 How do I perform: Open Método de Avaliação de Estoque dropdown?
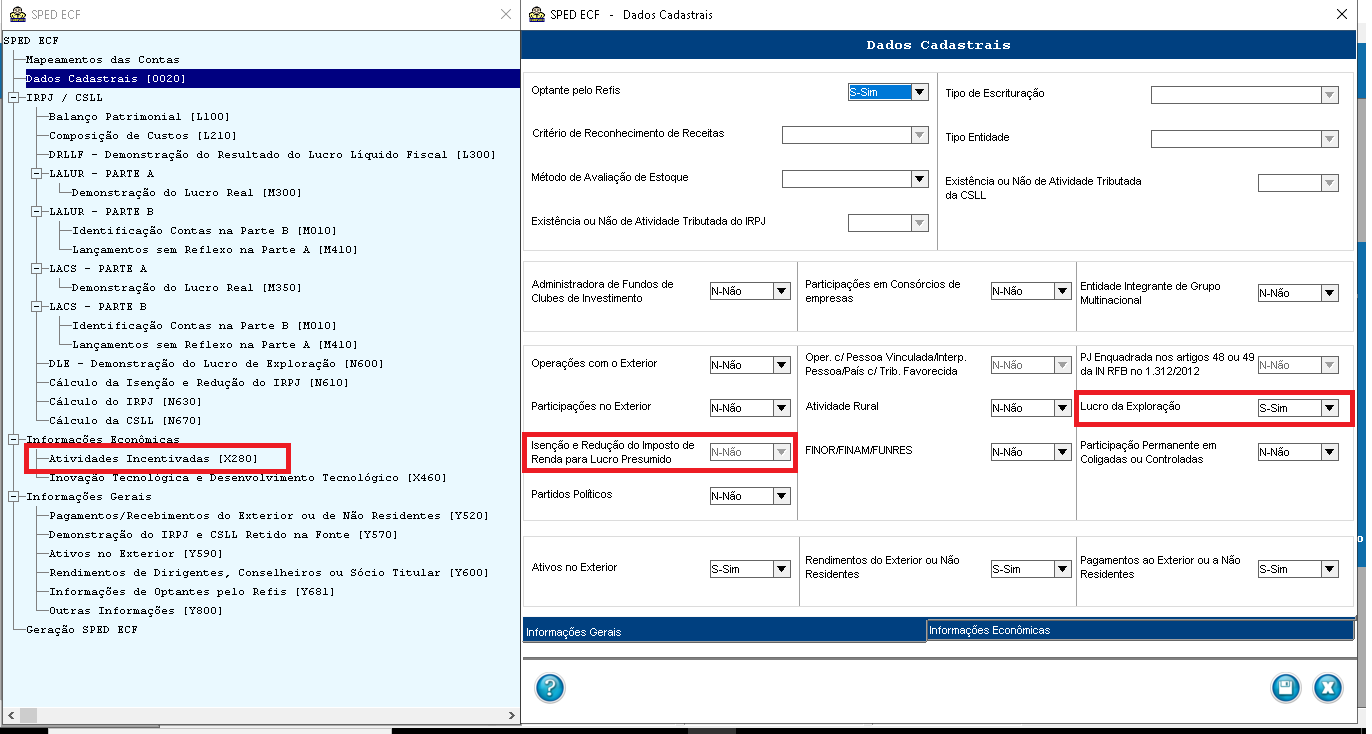pyautogui.click(x=920, y=179)
